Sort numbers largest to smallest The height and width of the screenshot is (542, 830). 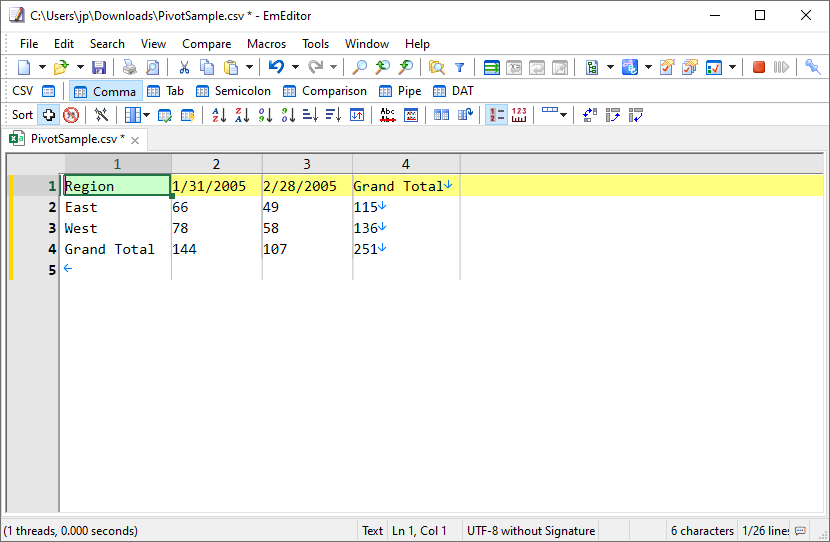(x=288, y=115)
